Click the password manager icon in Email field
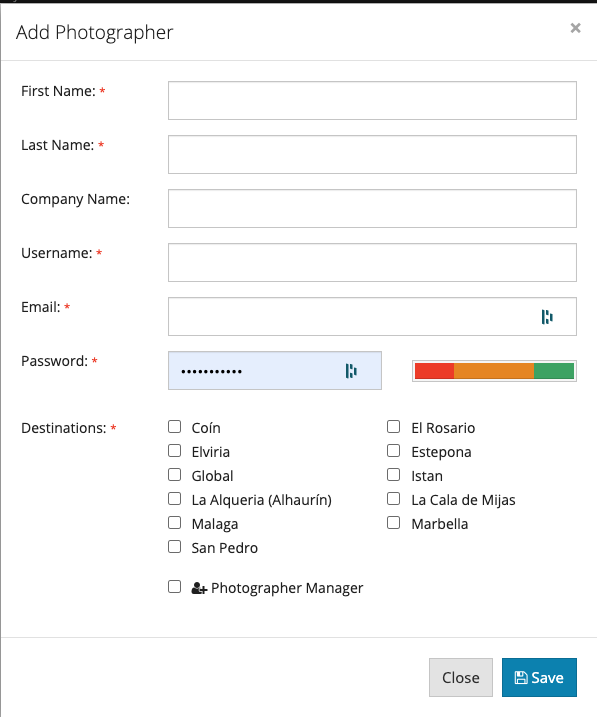 tap(547, 317)
